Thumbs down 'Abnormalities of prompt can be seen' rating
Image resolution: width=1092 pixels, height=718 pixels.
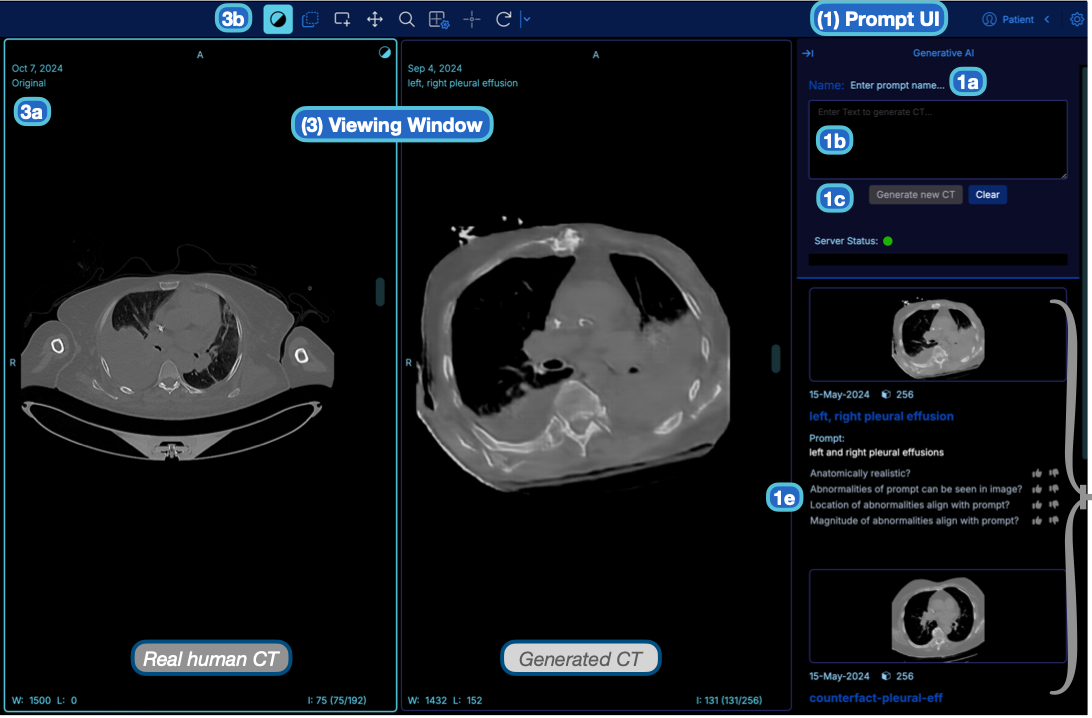[1054, 489]
